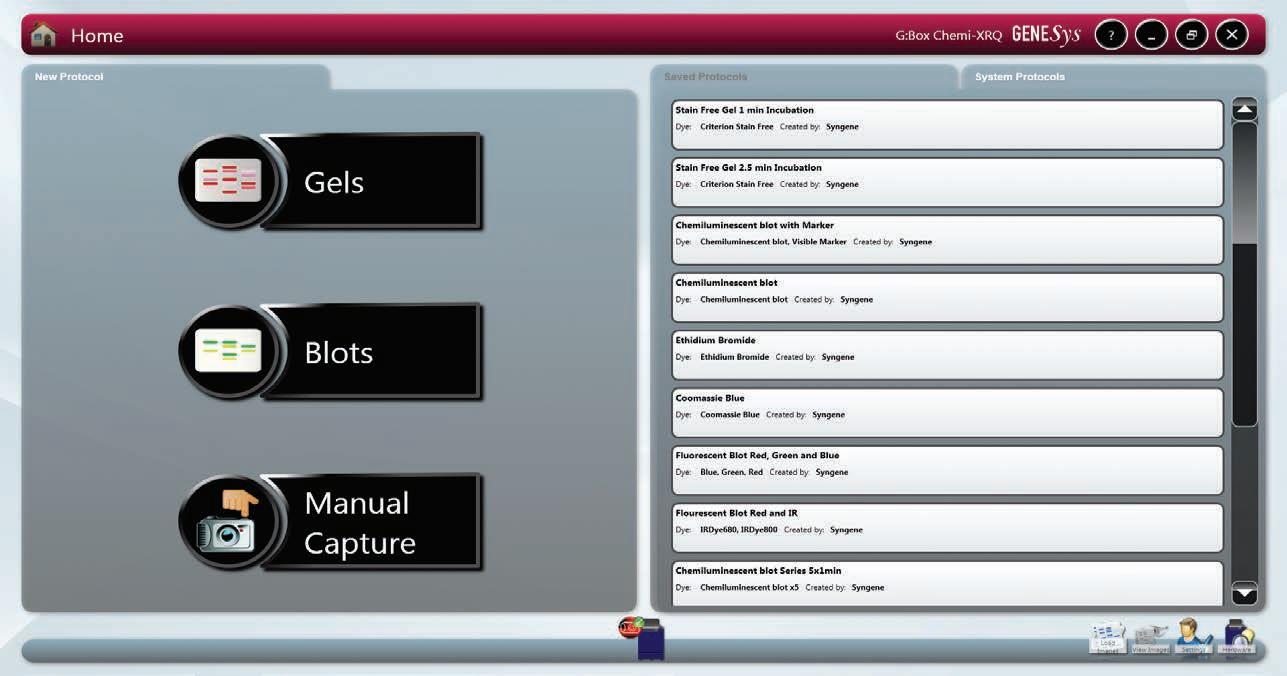Switch to the Saved Protocols tab
Image resolution: width=1287 pixels, height=676 pixels.
(x=705, y=77)
